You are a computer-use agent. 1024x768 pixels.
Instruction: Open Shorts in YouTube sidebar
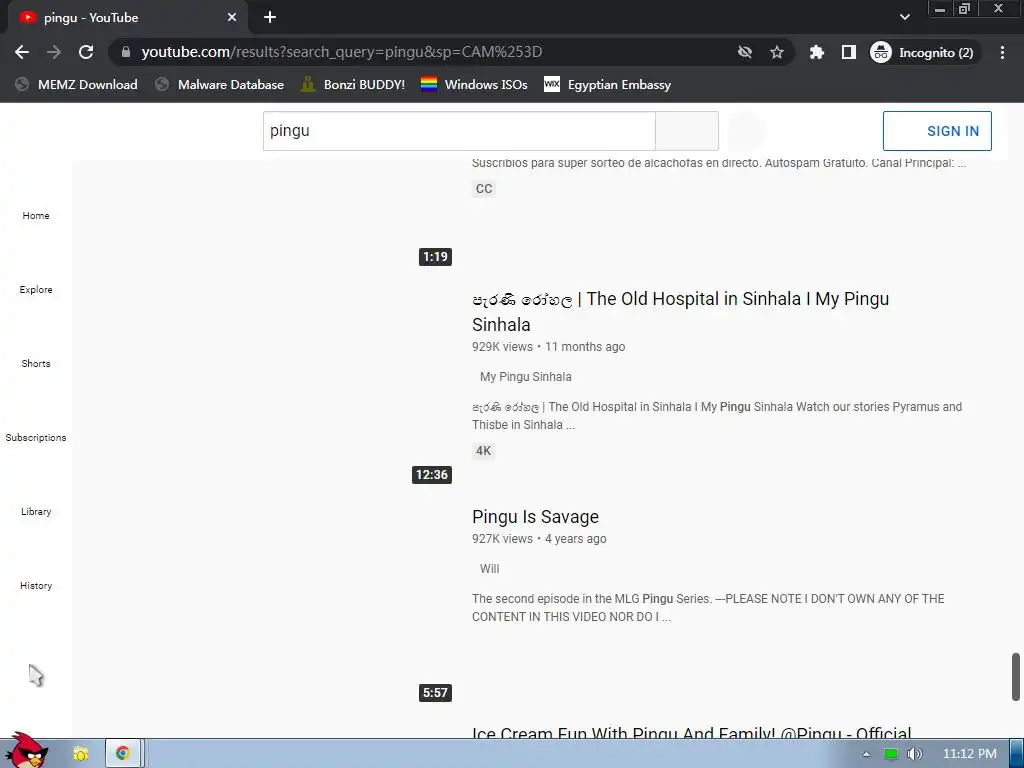(x=36, y=363)
